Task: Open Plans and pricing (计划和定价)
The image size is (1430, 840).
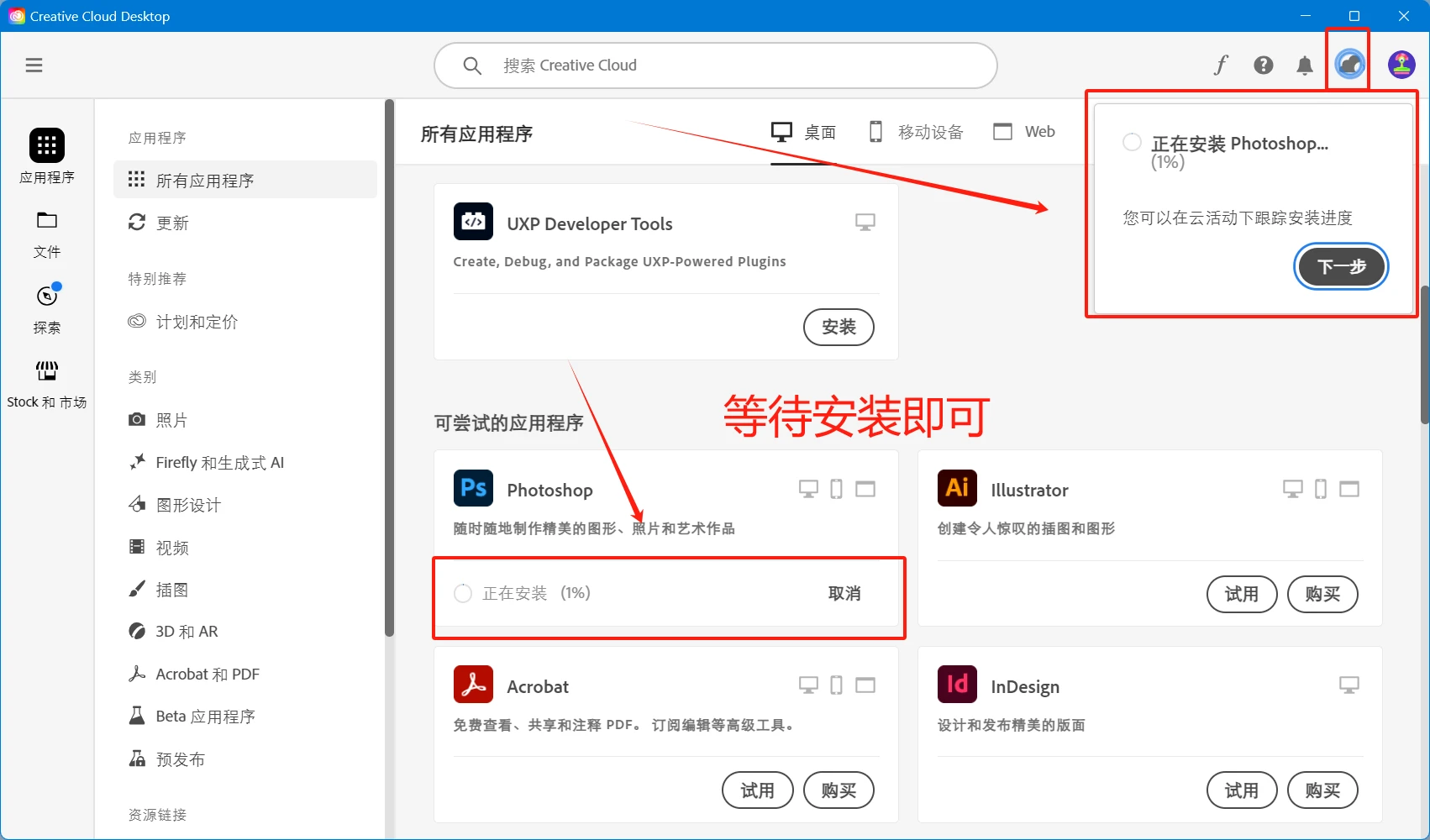Action: click(x=245, y=322)
